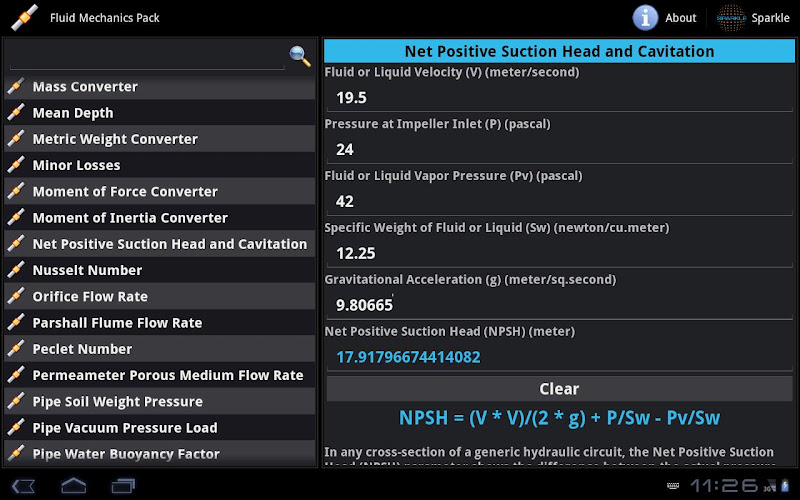Click the pipe icon beside Peclet Number
This screenshot has width=800, height=500.
(x=16, y=349)
